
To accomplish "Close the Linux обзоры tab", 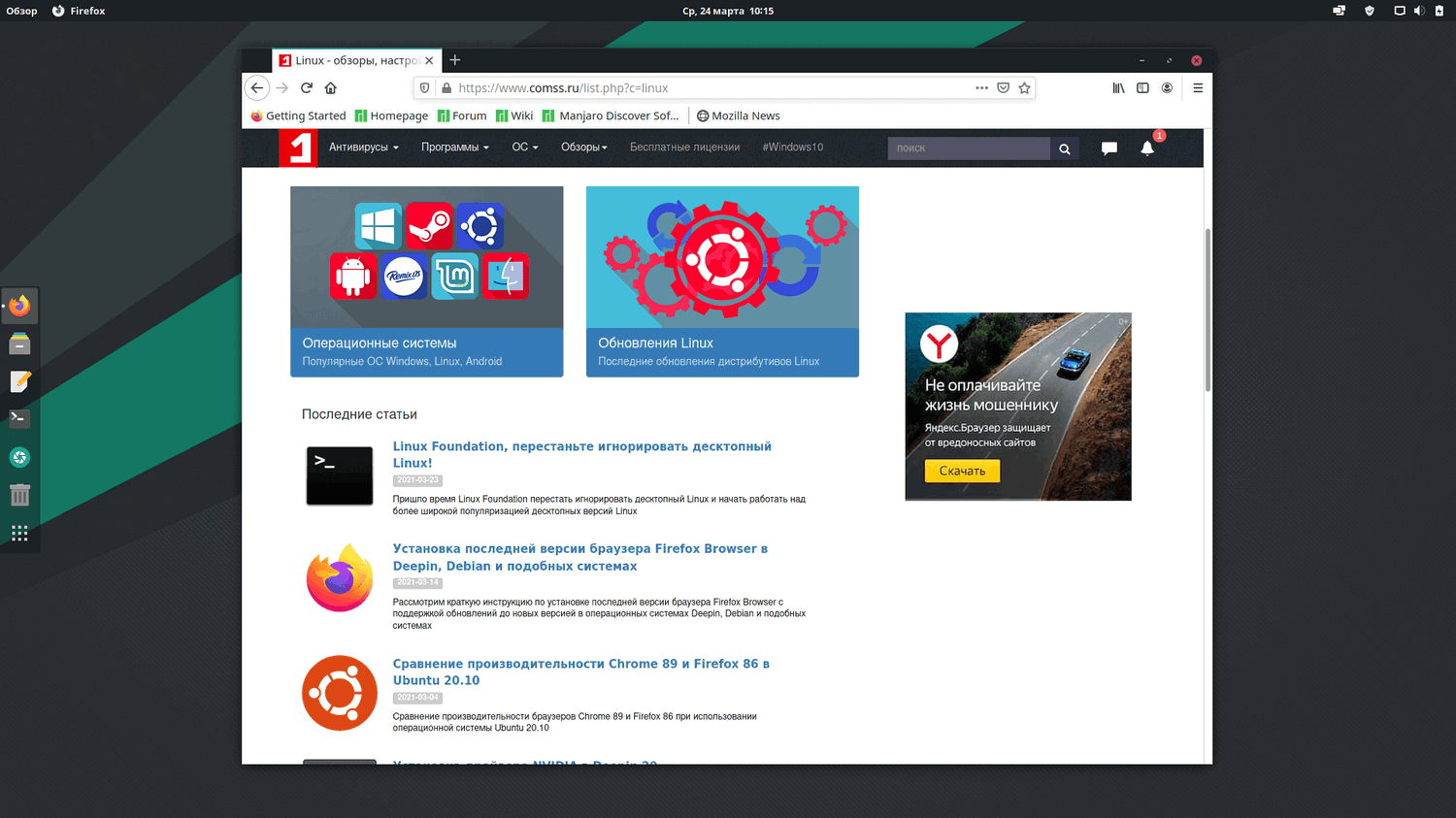I will [429, 60].
